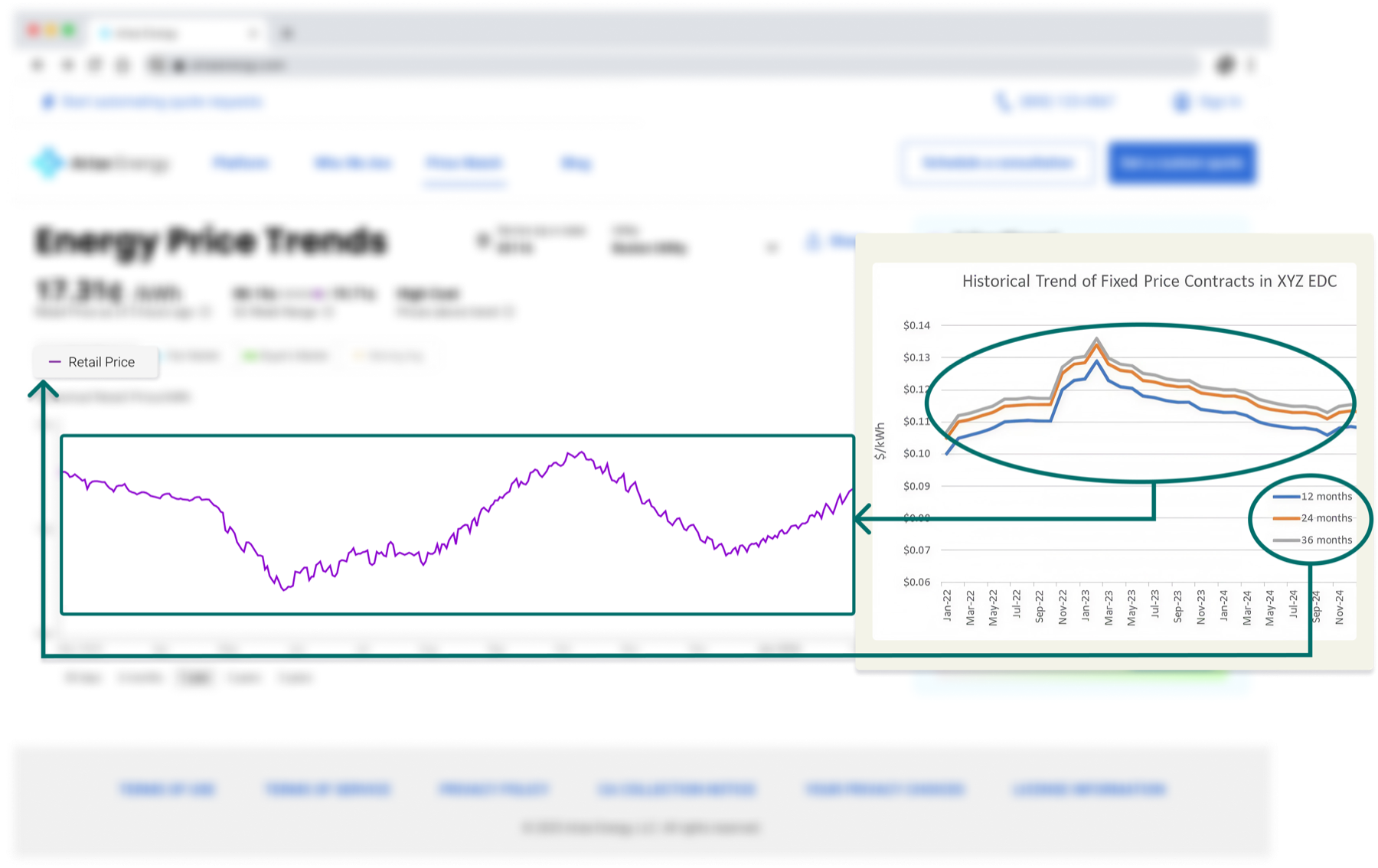The image size is (1378, 868).
Task: Click the browser reload icon
Action: [x=94, y=65]
